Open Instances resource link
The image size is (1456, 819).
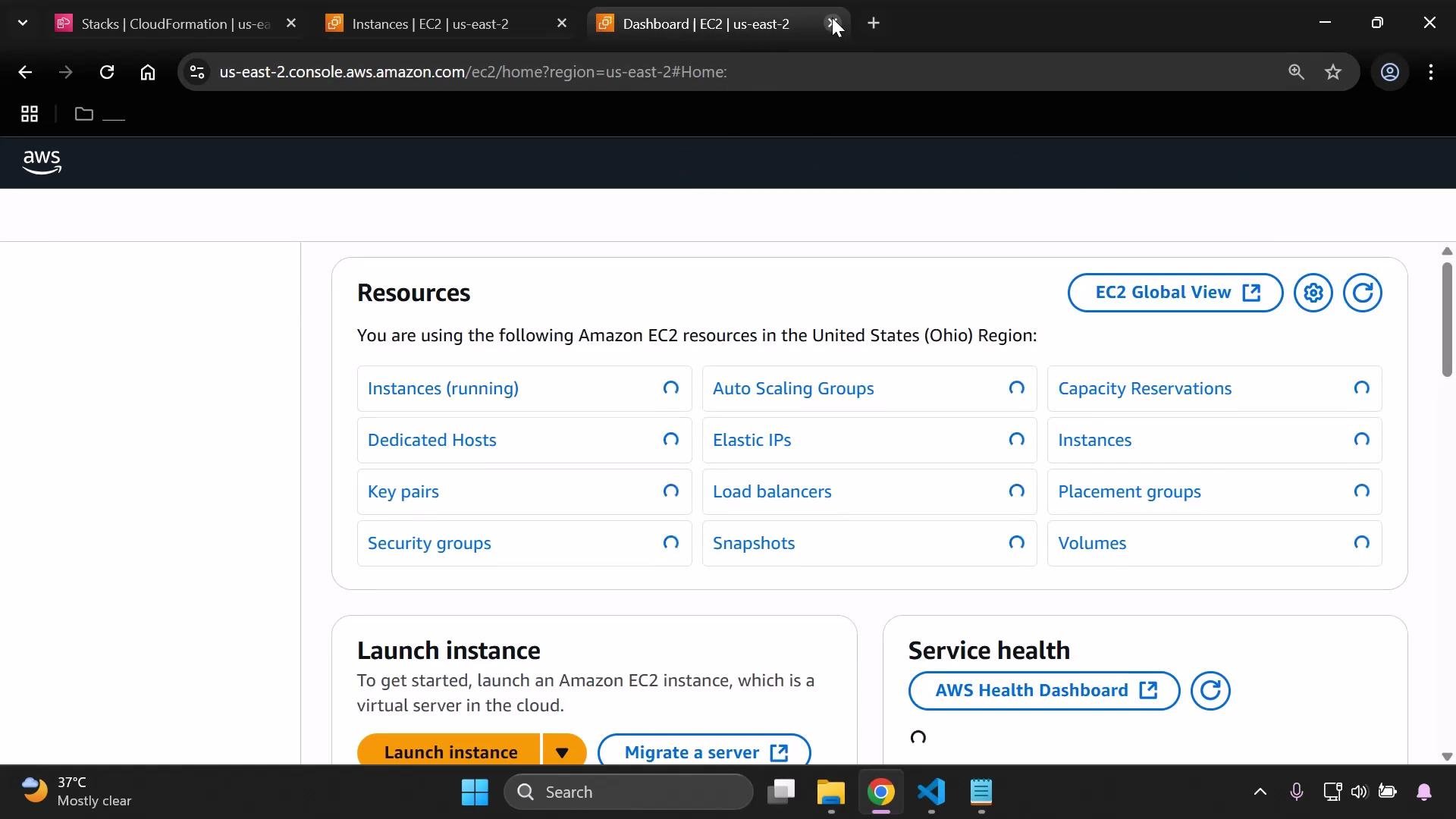click(x=1094, y=440)
